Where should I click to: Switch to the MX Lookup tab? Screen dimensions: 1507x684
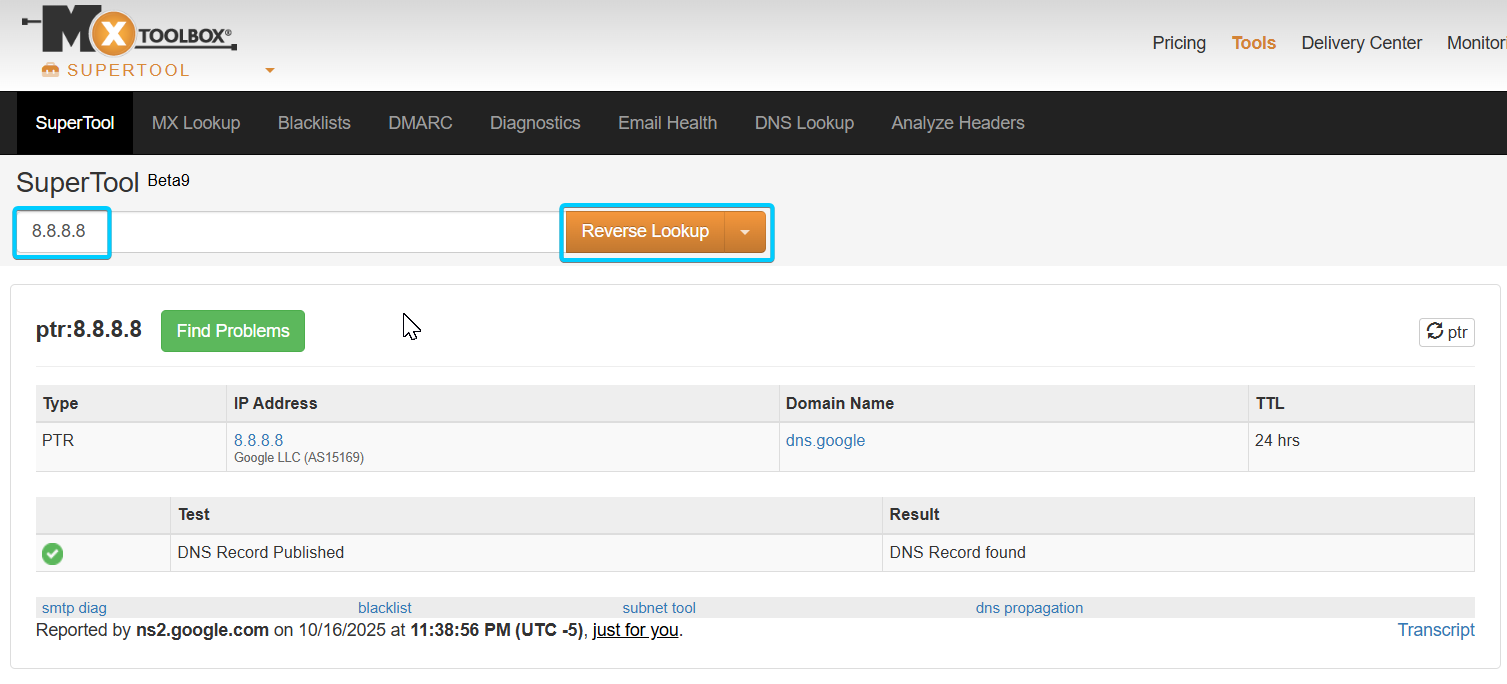196,123
